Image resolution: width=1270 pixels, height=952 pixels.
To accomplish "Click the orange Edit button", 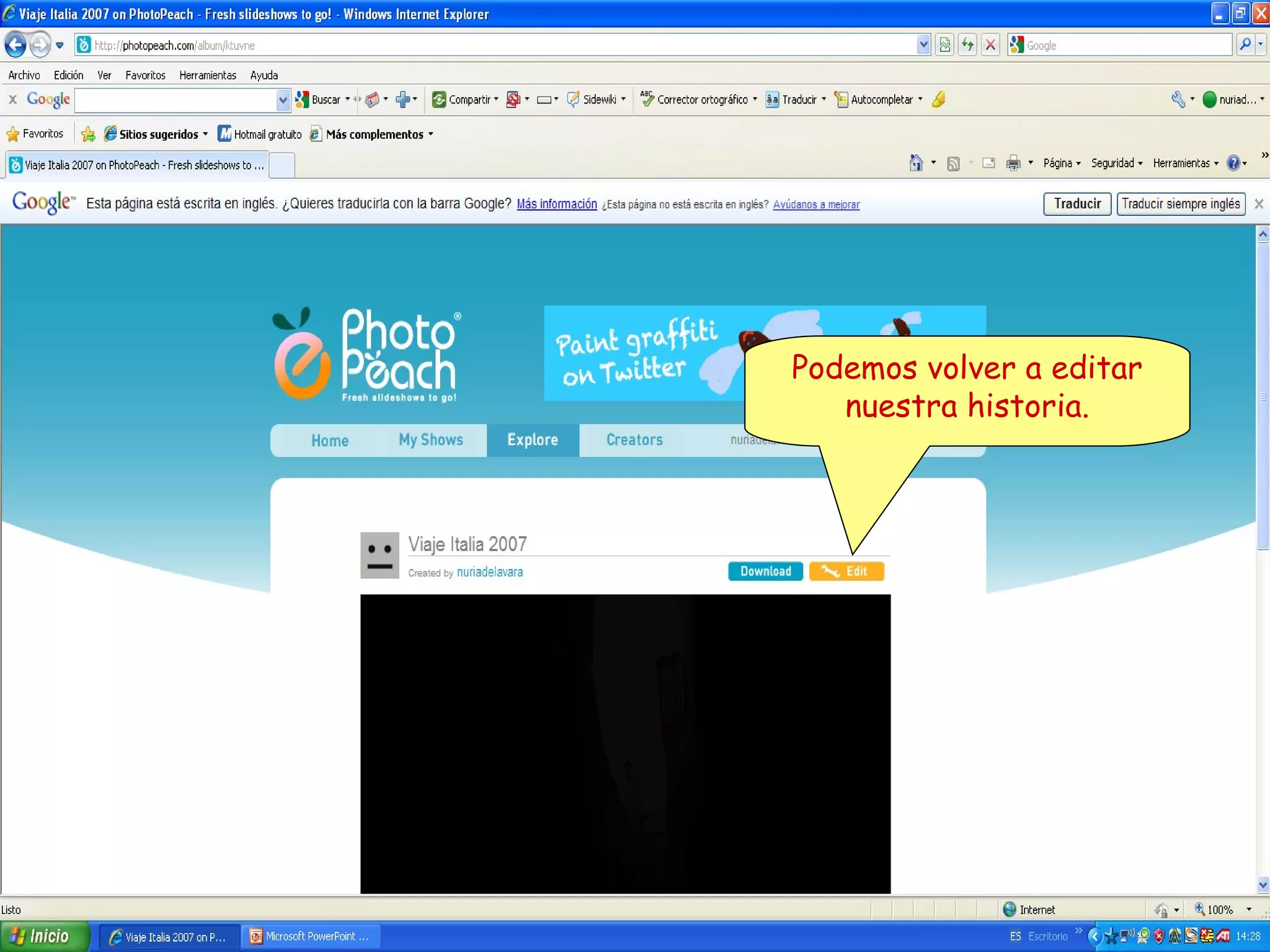I will 846,571.
